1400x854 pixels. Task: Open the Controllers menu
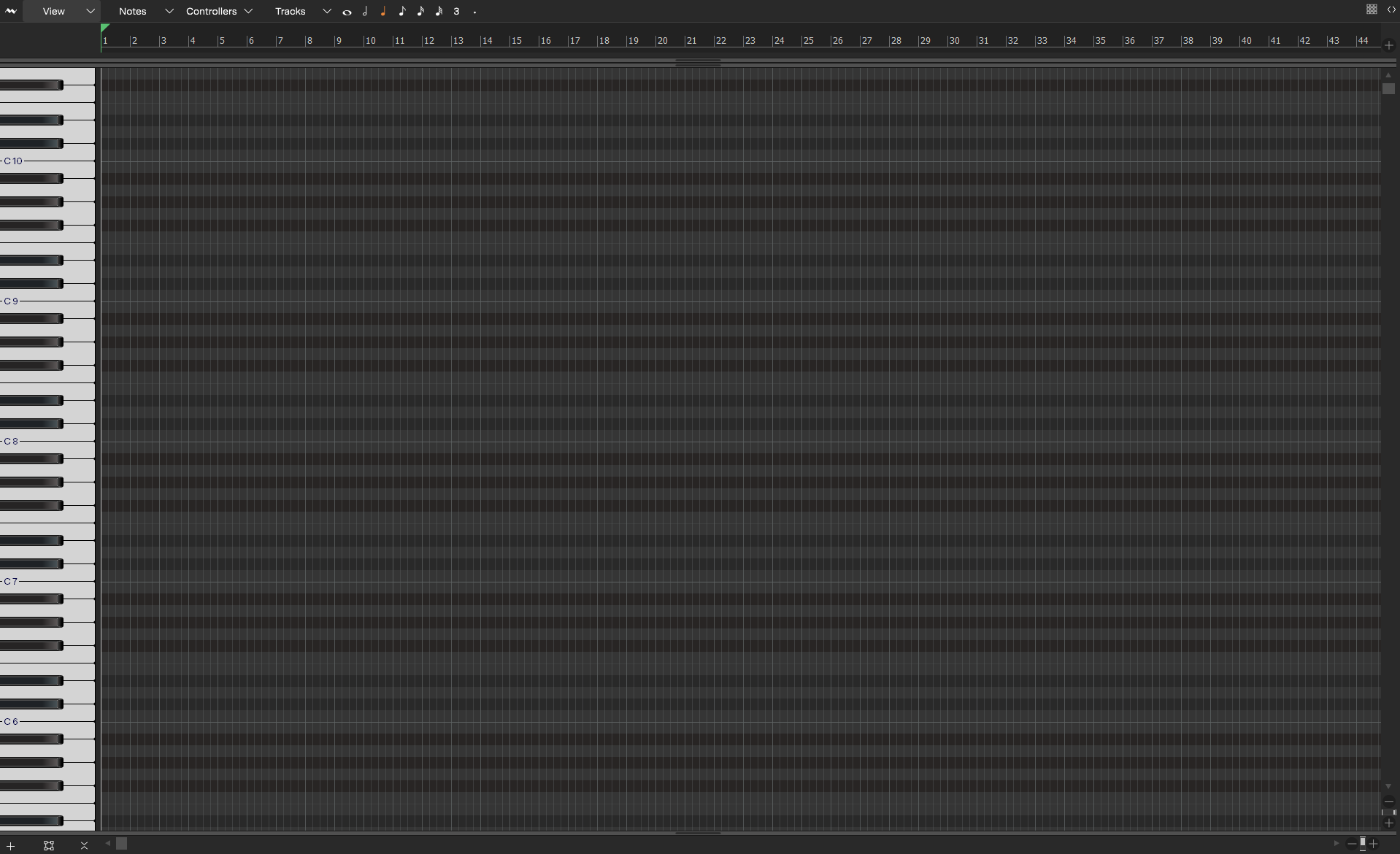211,11
